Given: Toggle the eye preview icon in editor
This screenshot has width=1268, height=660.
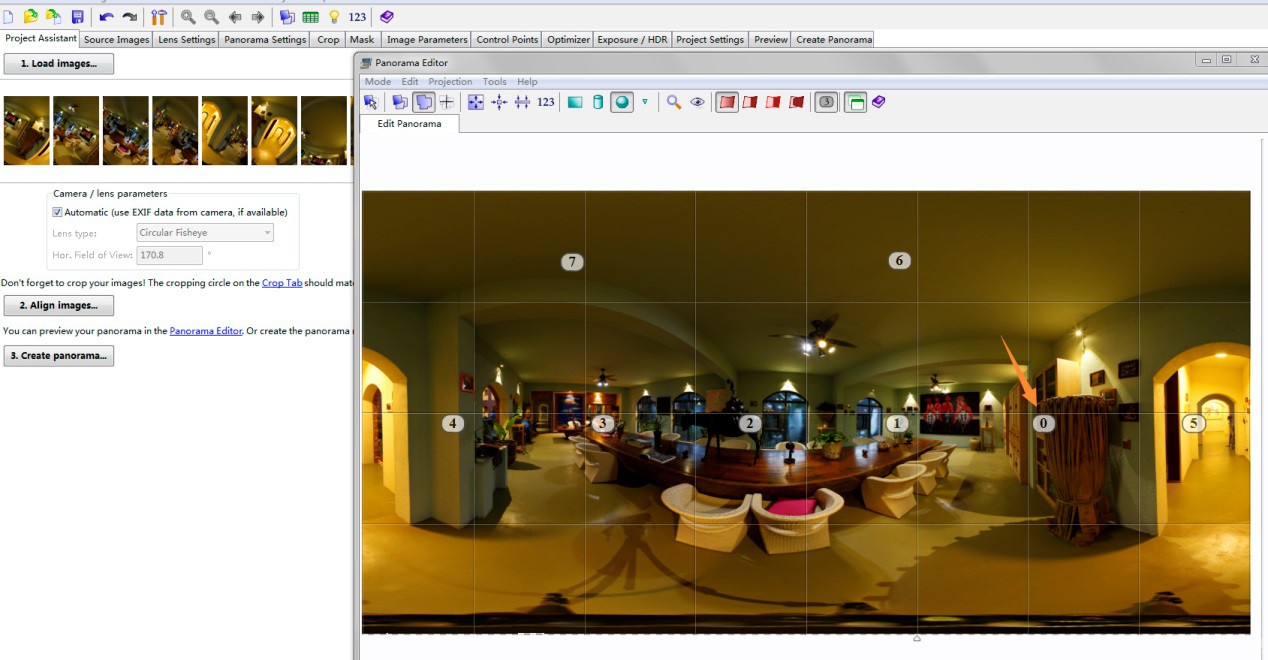Looking at the screenshot, I should click(698, 102).
